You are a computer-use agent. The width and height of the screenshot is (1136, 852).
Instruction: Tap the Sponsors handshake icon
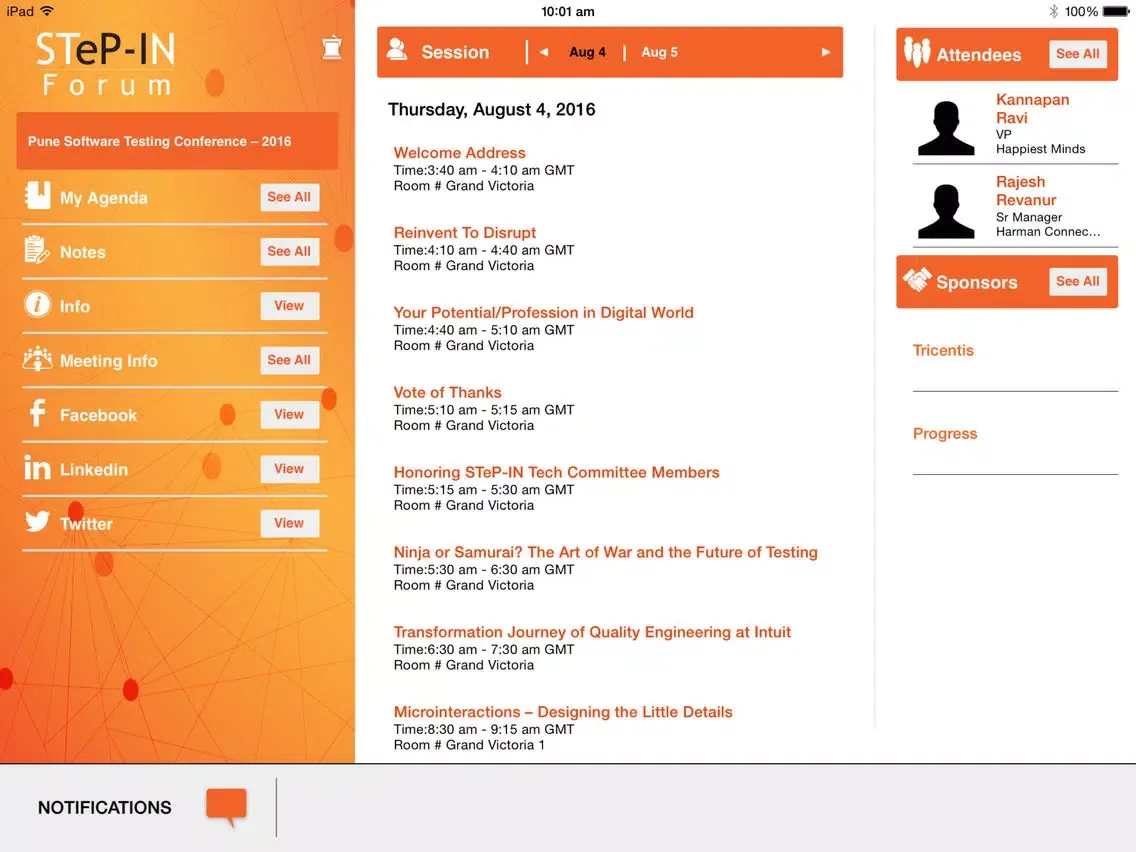[917, 280]
